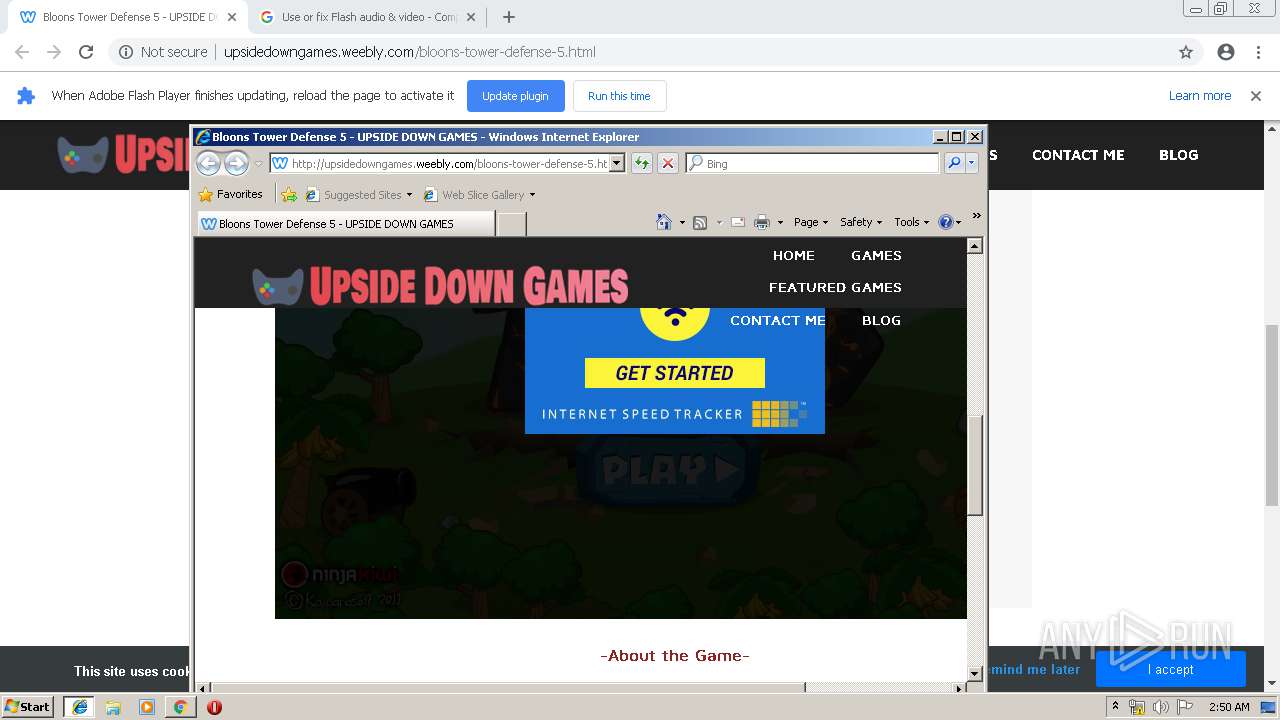
Task: Open the recent pages dropdown arrow in IE
Action: click(x=258, y=163)
